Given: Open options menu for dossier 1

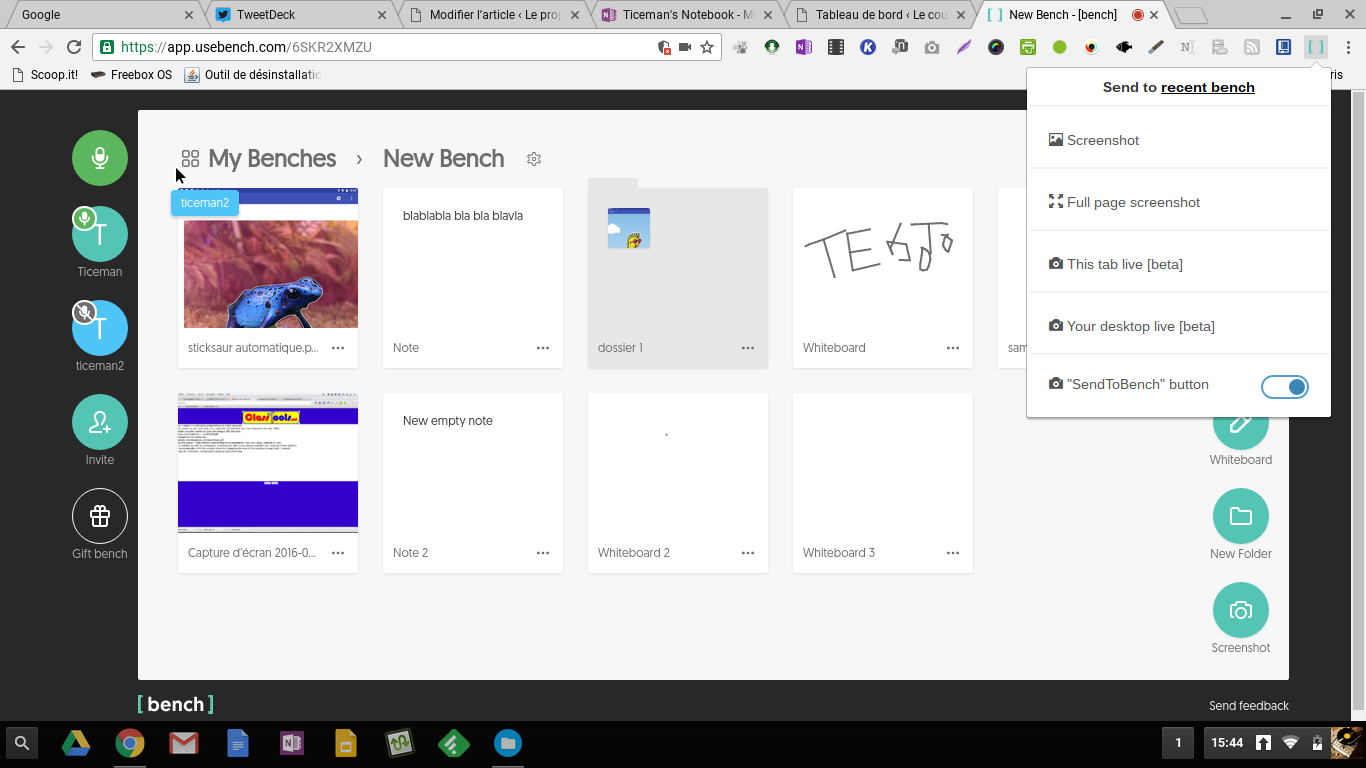Looking at the screenshot, I should click(x=748, y=348).
